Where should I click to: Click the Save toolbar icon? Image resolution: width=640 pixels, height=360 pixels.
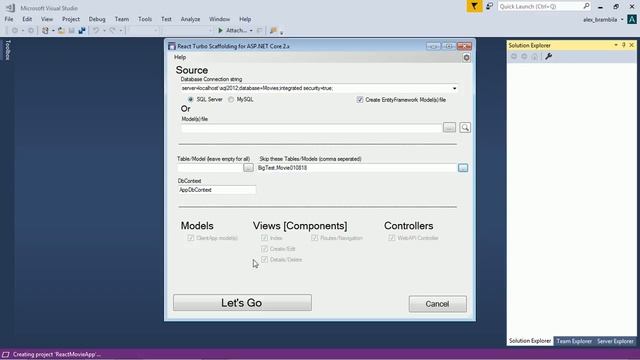click(x=71, y=31)
